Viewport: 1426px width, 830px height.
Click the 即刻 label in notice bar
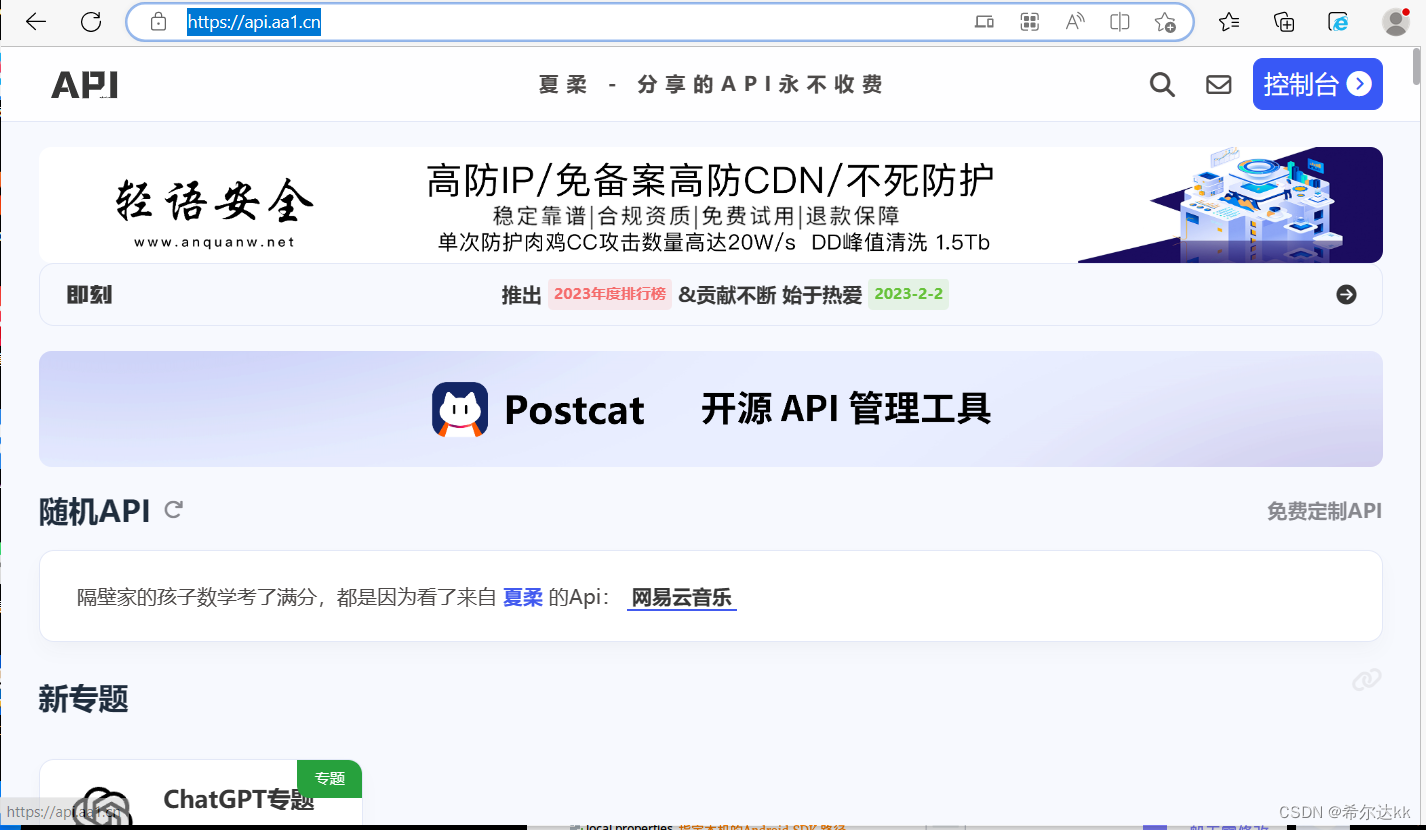pyautogui.click(x=89, y=295)
